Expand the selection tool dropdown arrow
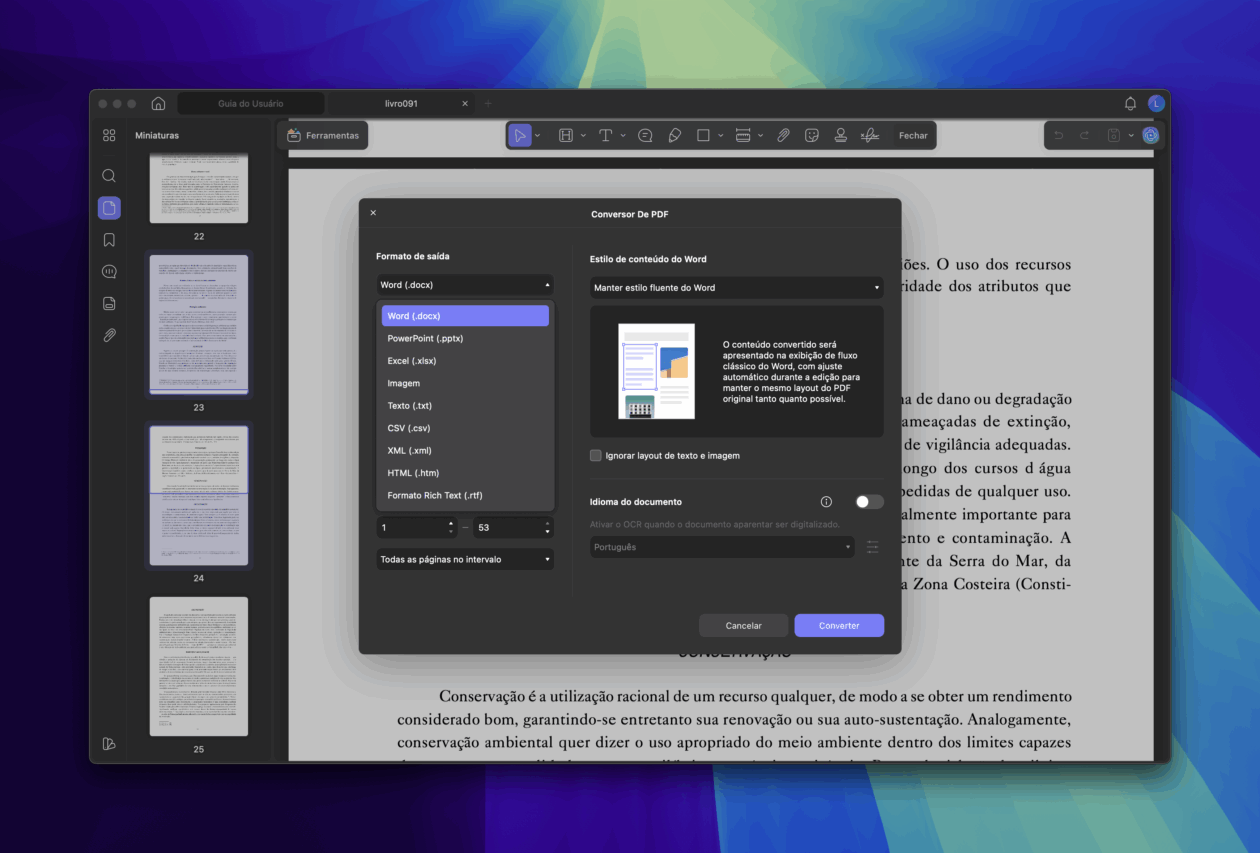 coord(537,135)
